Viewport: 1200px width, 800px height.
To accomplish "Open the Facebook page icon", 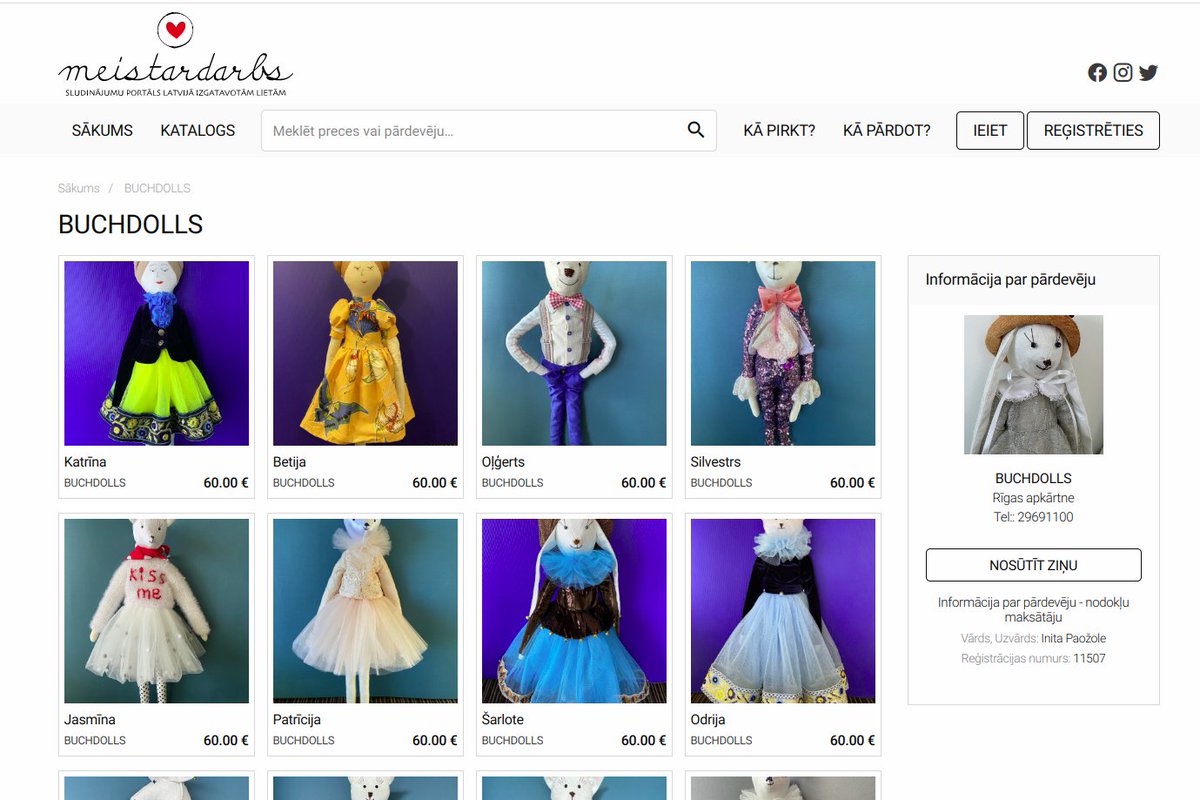I will 1097,72.
